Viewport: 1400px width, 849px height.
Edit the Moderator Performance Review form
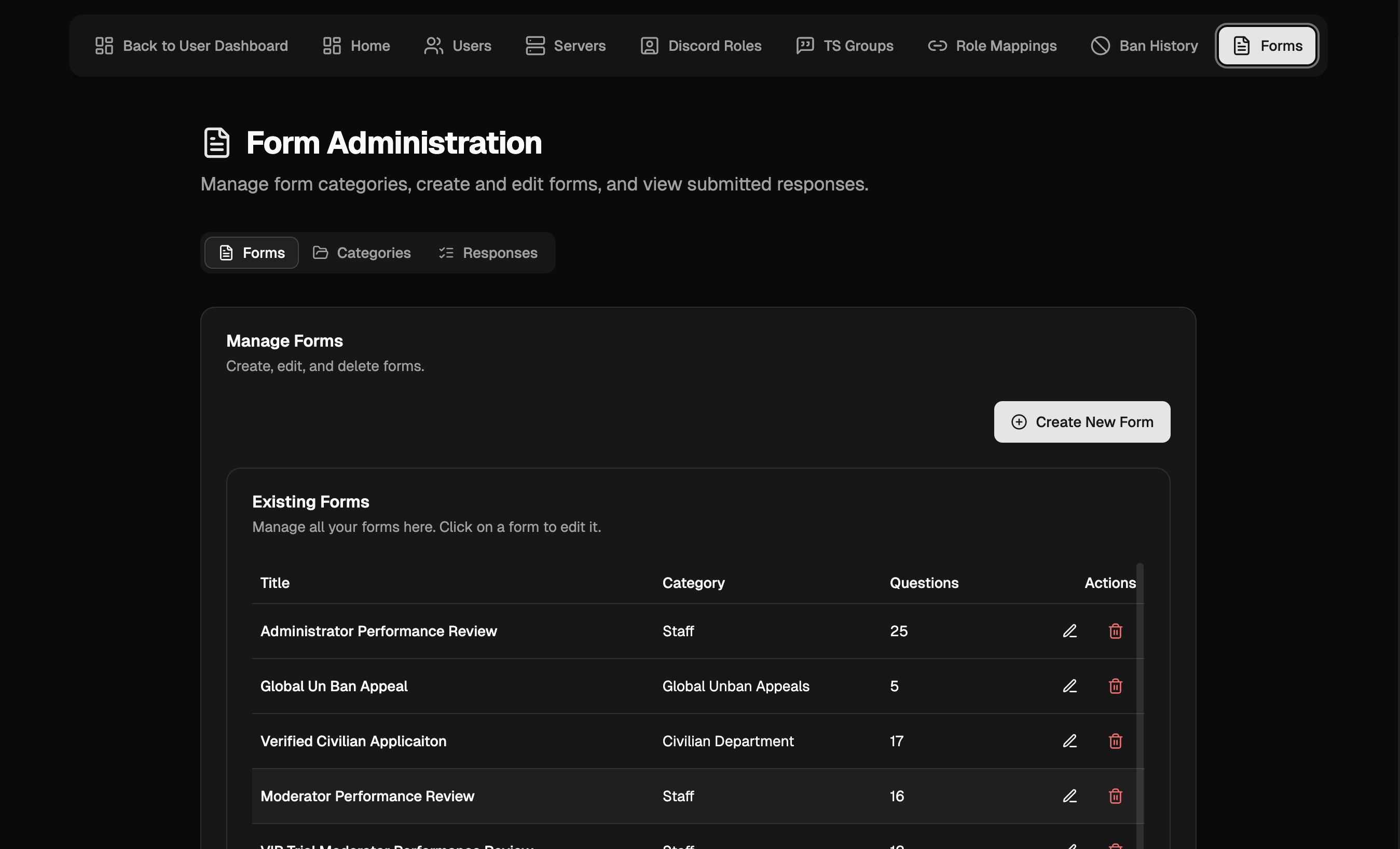pos(1069,796)
